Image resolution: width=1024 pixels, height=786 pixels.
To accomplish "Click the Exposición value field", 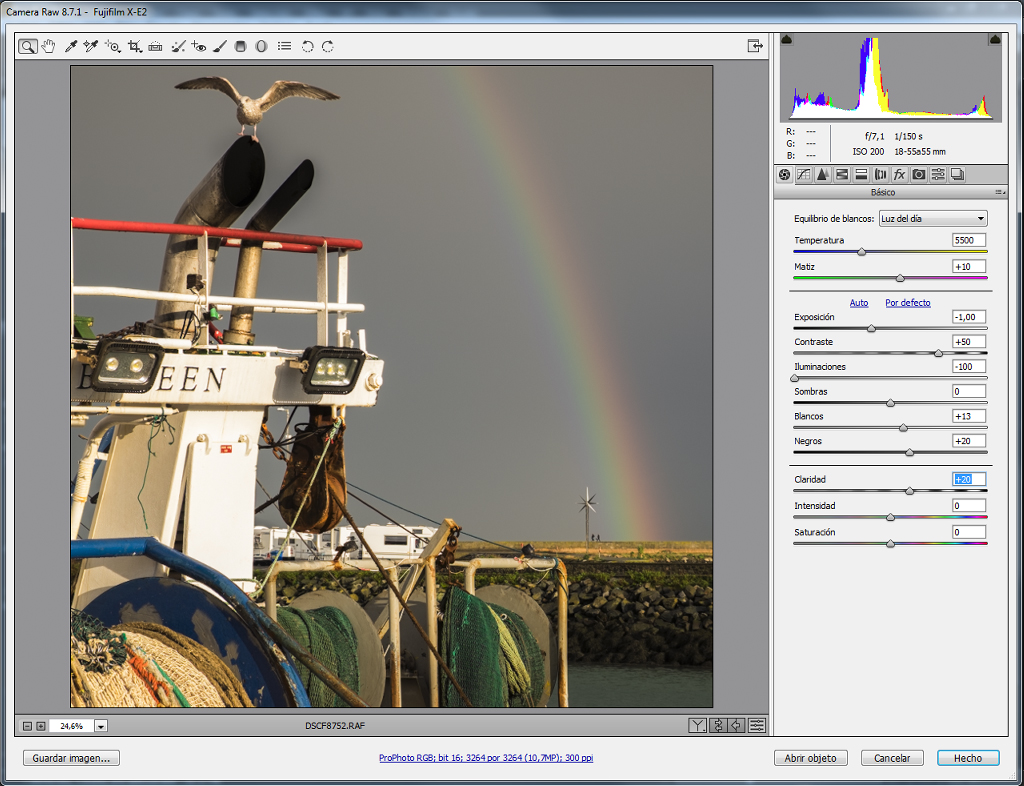I will pyautogui.click(x=968, y=317).
